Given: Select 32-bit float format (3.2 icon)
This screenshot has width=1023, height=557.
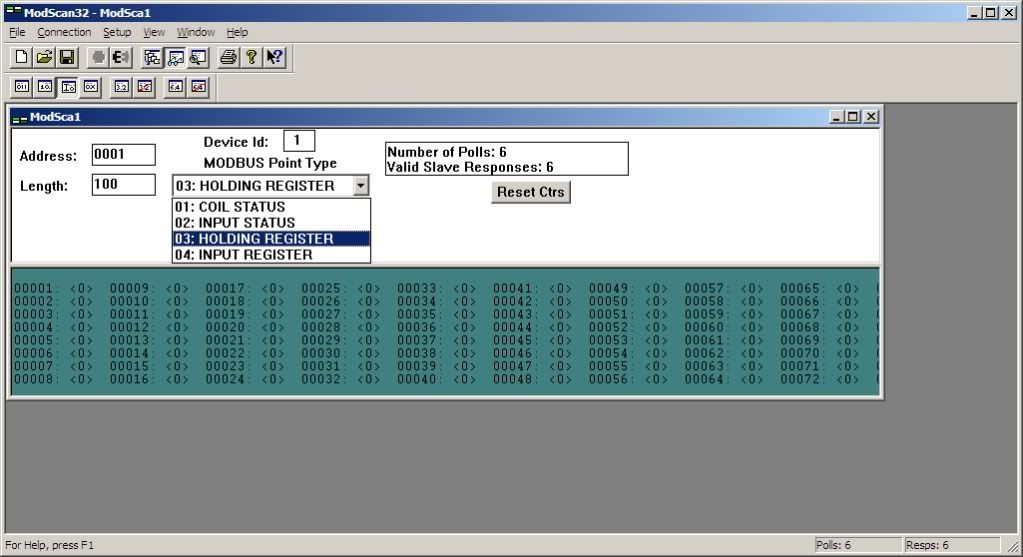Looking at the screenshot, I should 122,87.
